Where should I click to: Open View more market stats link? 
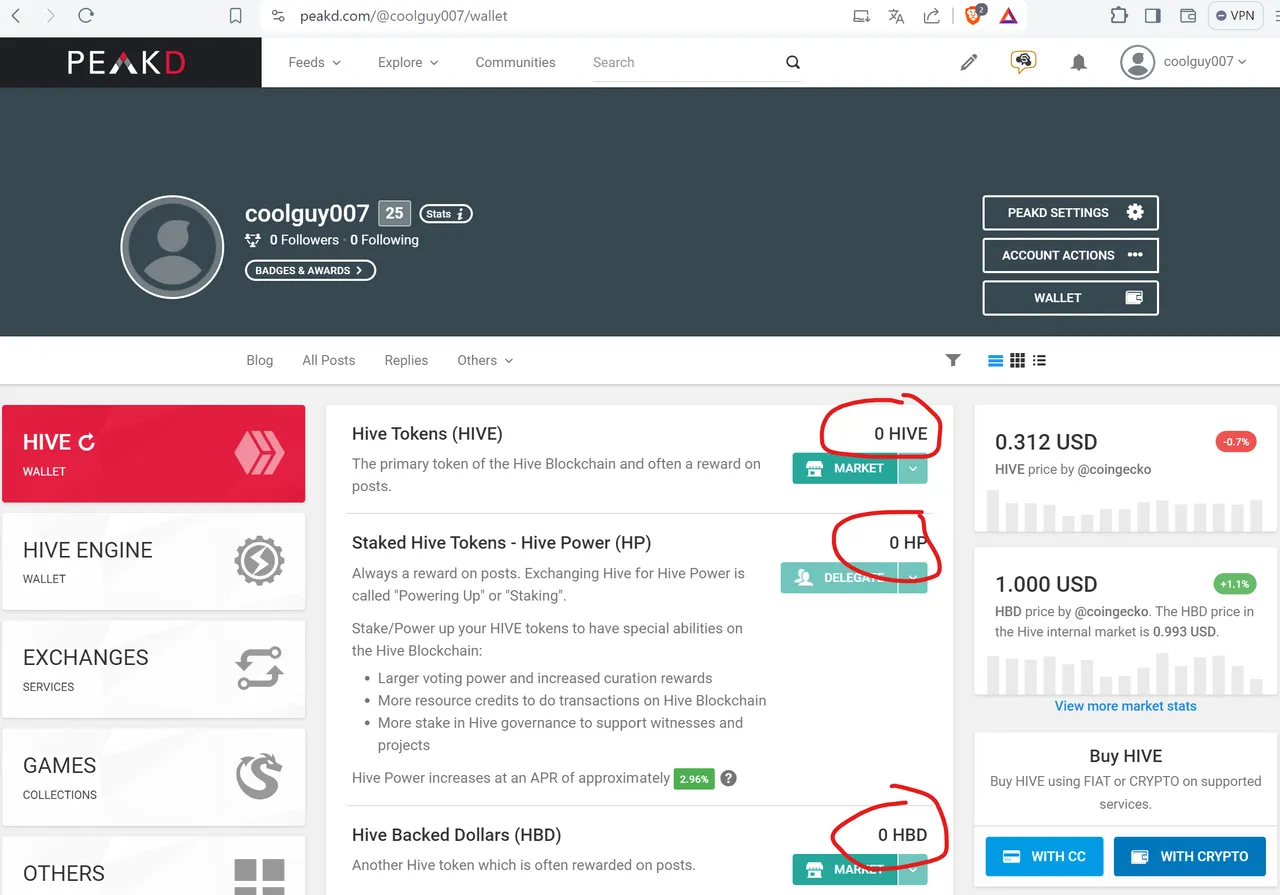pos(1125,706)
